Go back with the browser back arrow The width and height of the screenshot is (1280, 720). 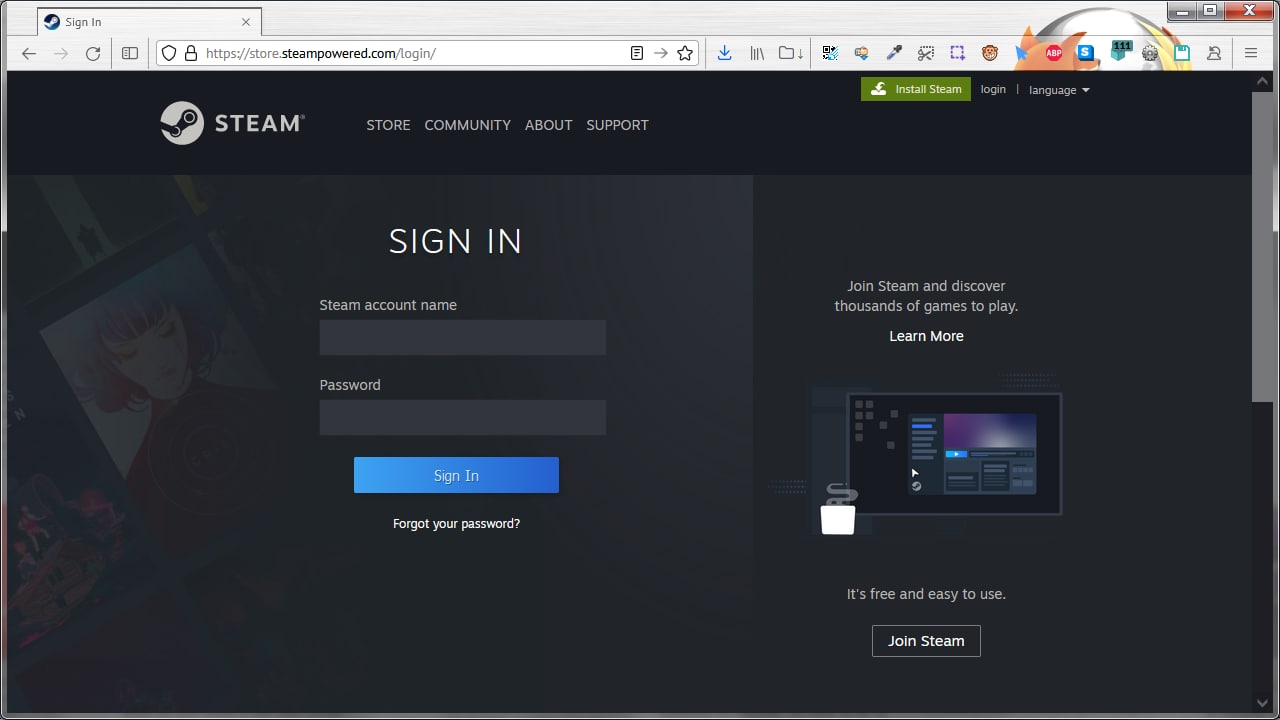29,53
